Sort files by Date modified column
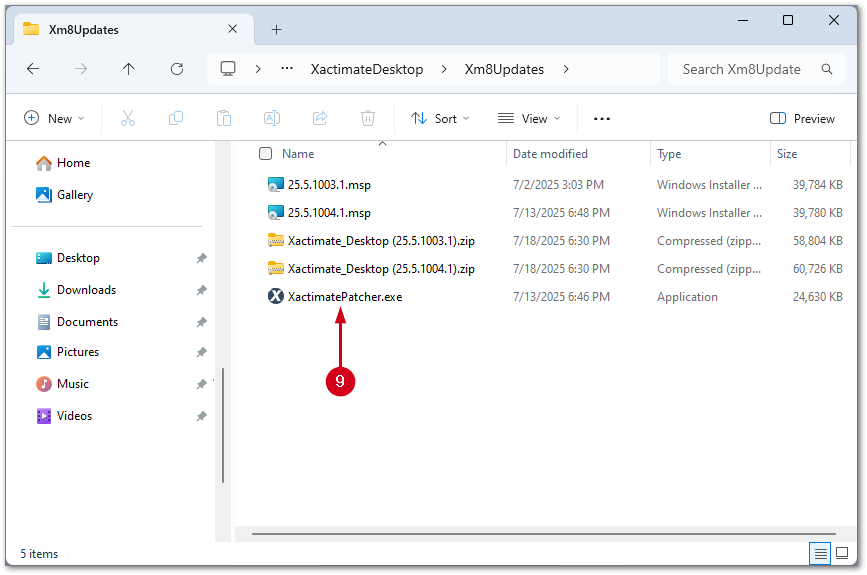The image size is (867, 575). (550, 154)
